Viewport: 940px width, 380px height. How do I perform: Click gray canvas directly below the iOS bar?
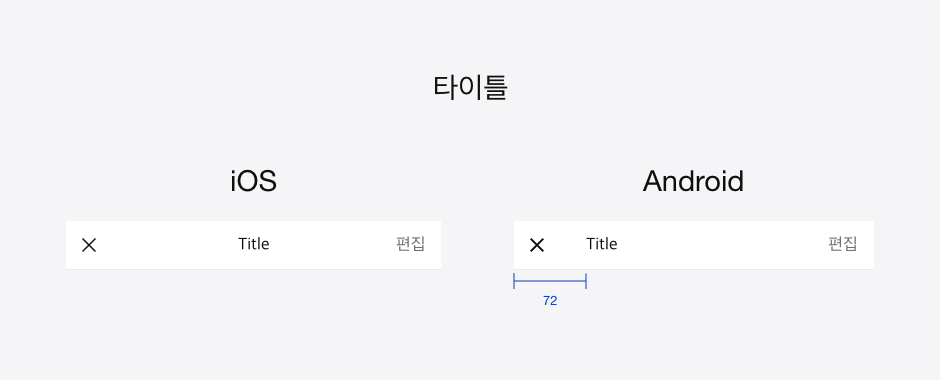[254, 312]
